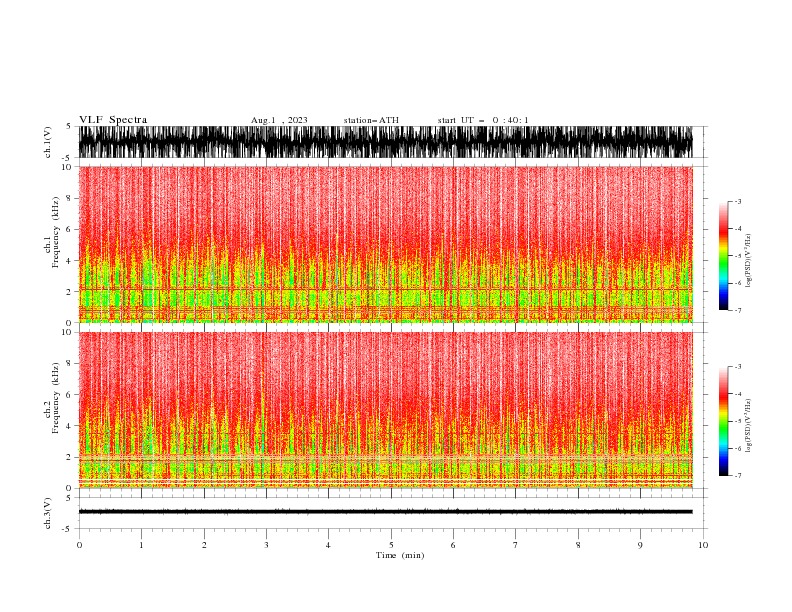Click the ch.1 voltage waveform plot
Viewport: 792px width, 612px height.
click(385, 142)
